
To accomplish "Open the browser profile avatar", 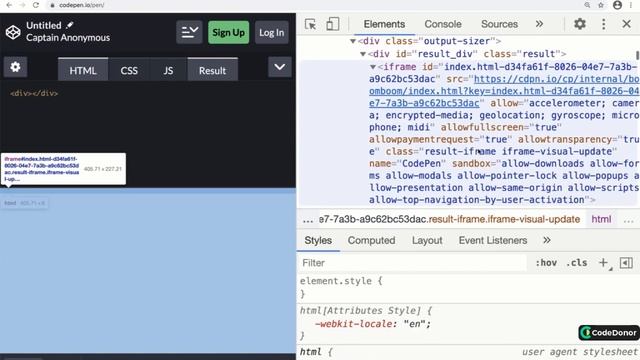I will coord(617,5).
